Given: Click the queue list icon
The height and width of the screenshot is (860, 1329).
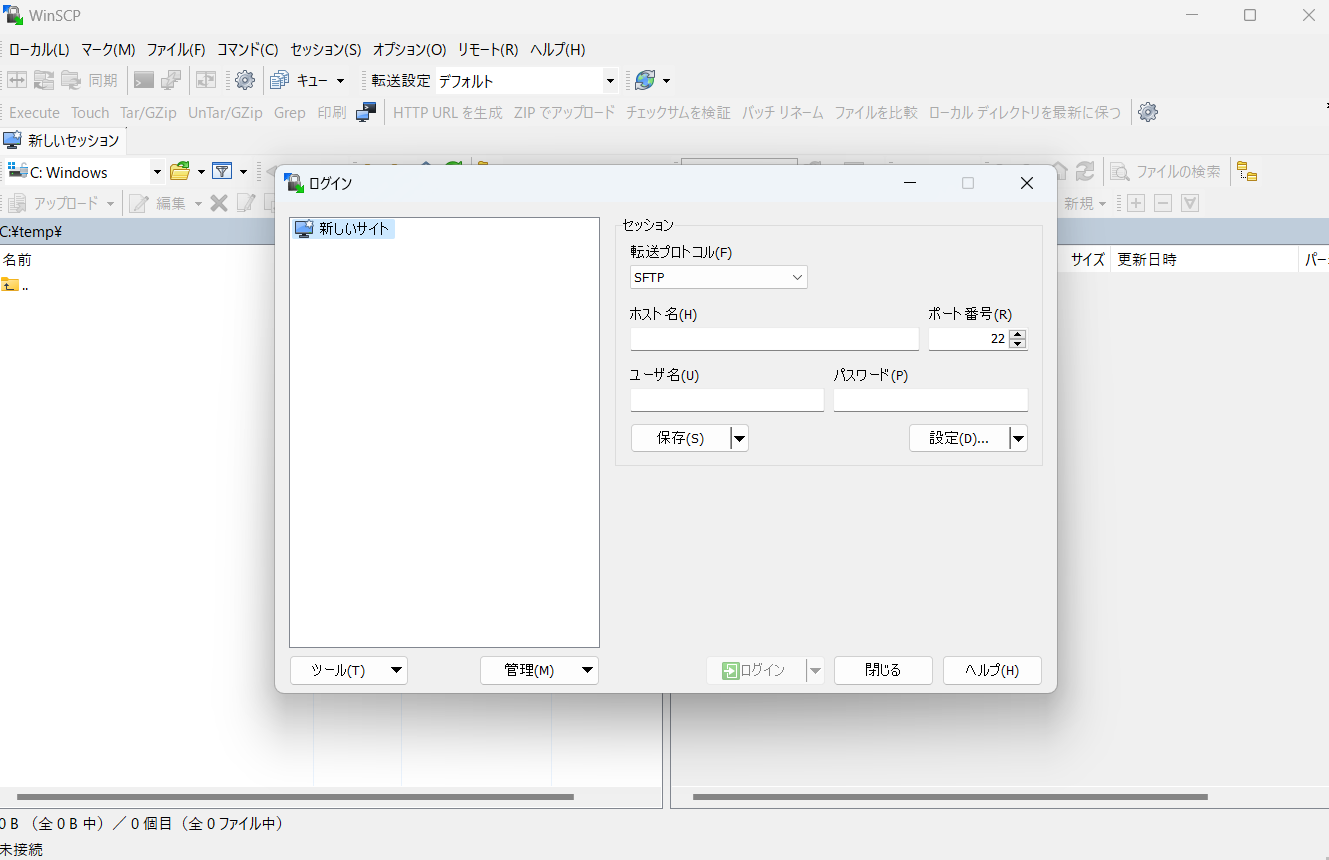Looking at the screenshot, I should pos(280,80).
